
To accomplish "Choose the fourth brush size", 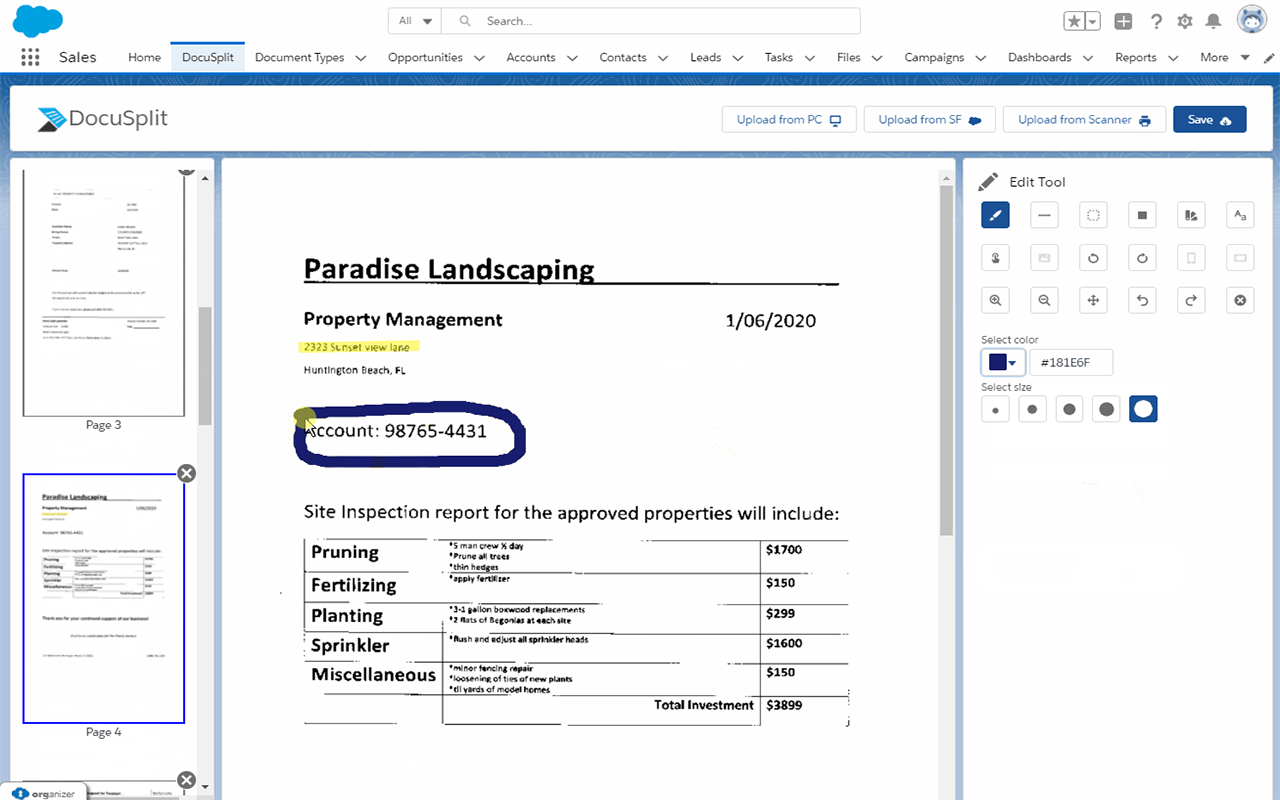I will pyautogui.click(x=1106, y=409).
